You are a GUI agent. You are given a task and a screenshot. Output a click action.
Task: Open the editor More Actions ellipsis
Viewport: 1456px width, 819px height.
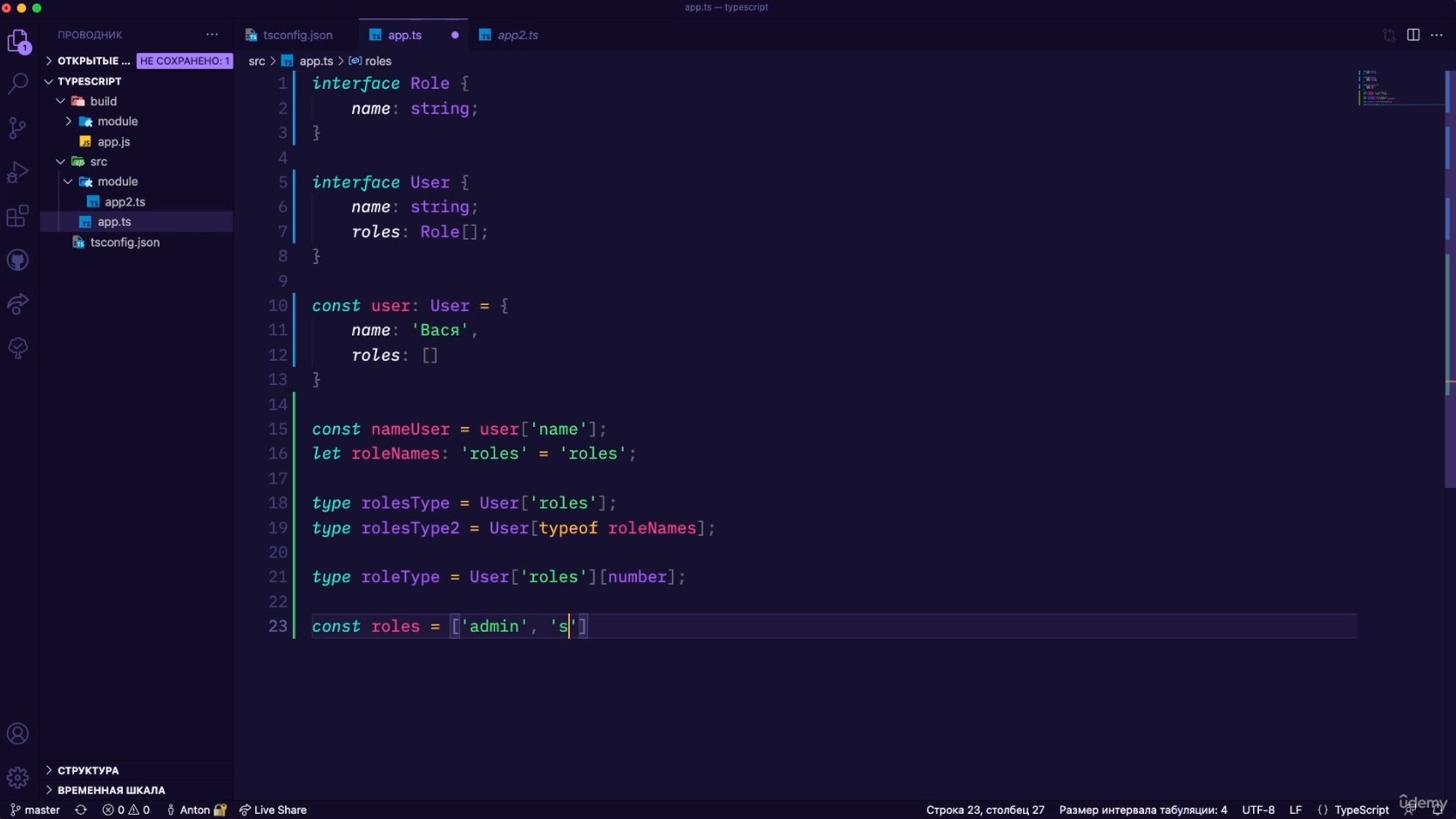pos(1437,35)
